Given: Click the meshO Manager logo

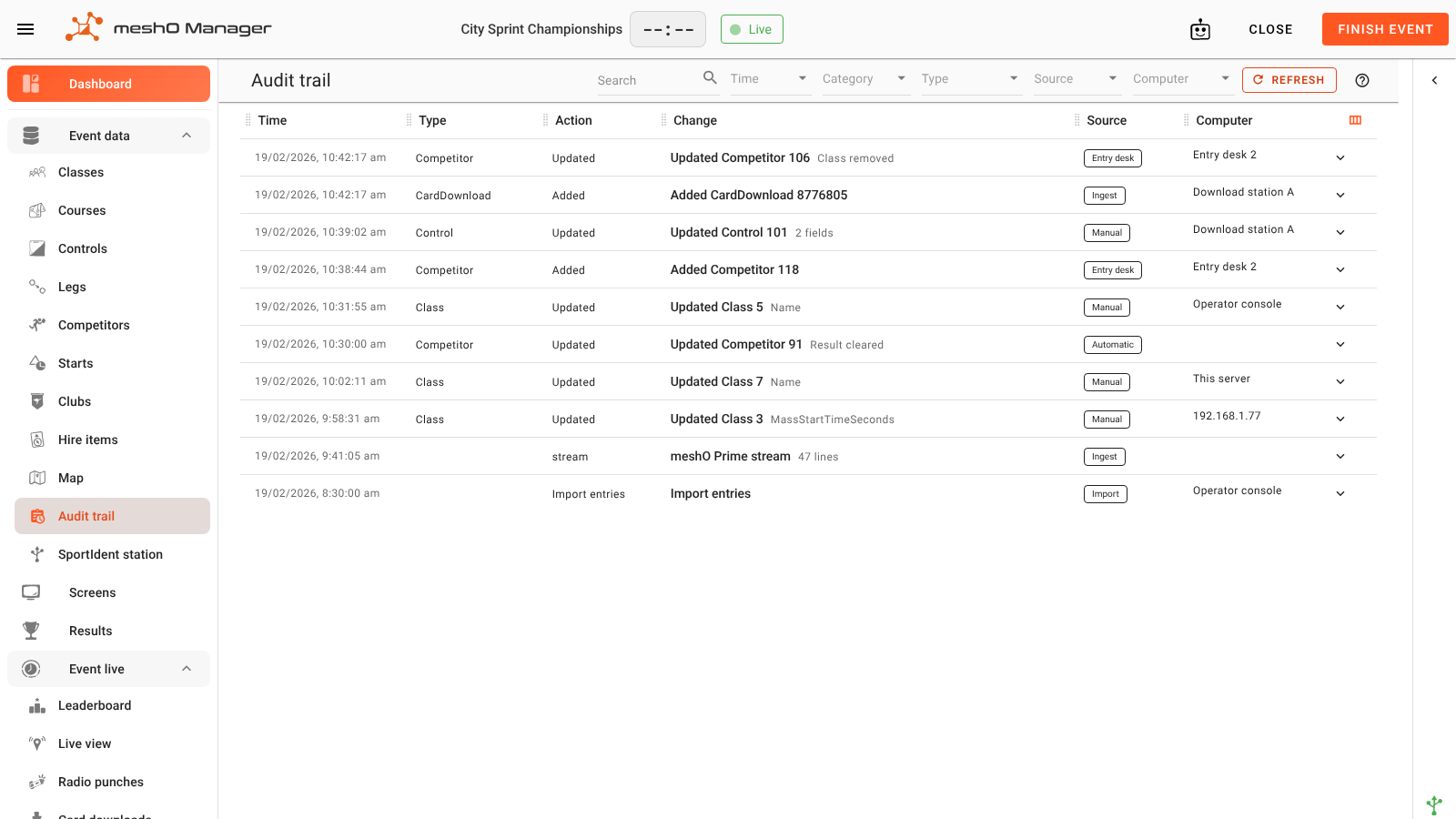Looking at the screenshot, I should click(x=168, y=28).
